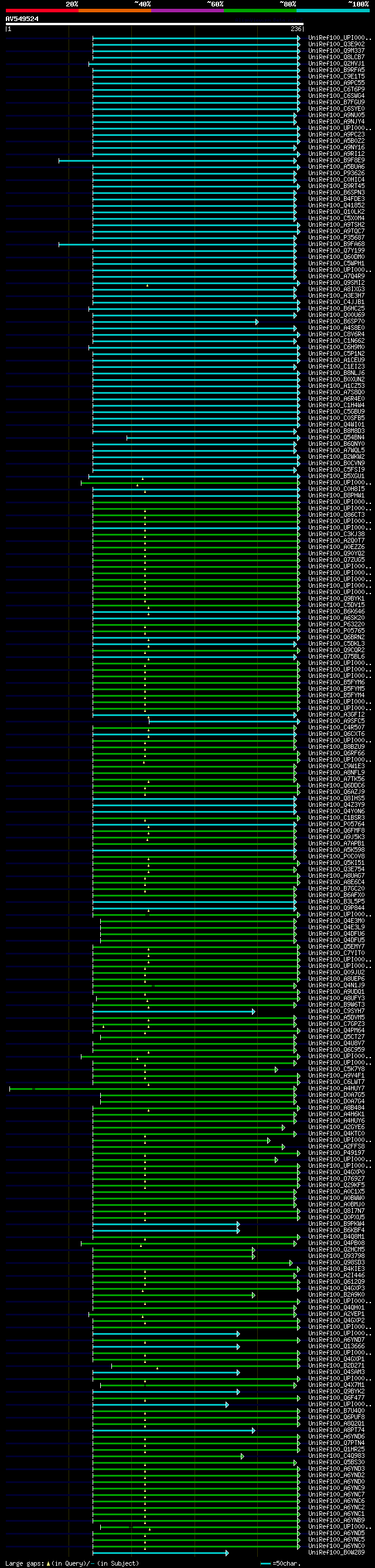Screen dimensions: 375x1568
Task: Select the UniRef100_C8V6R4 entry
Action: click(x=337, y=335)
